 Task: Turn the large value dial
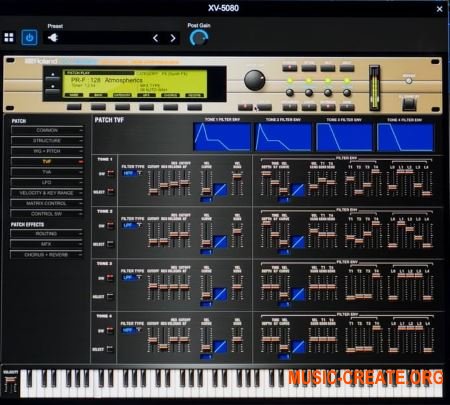[254, 80]
